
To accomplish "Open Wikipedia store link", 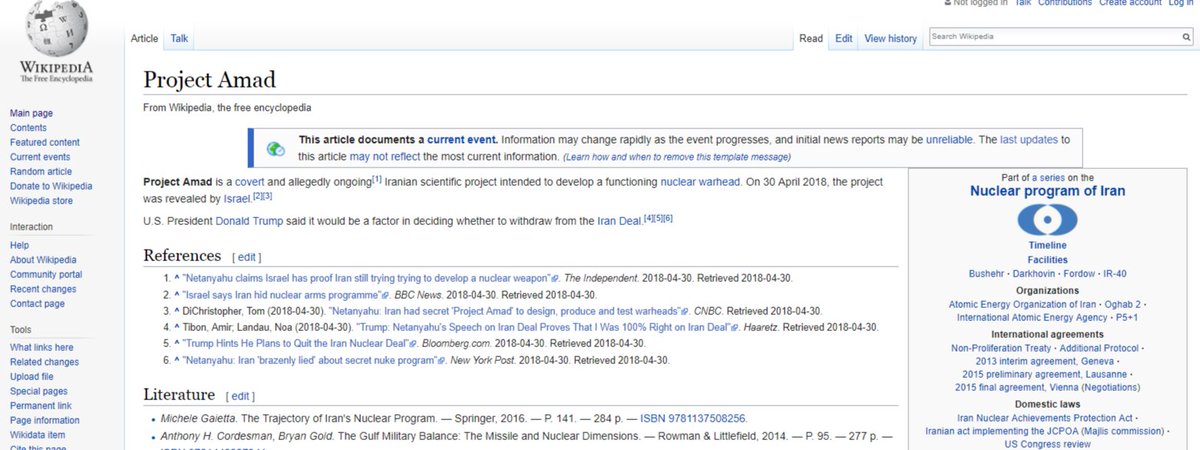I will point(41,200).
